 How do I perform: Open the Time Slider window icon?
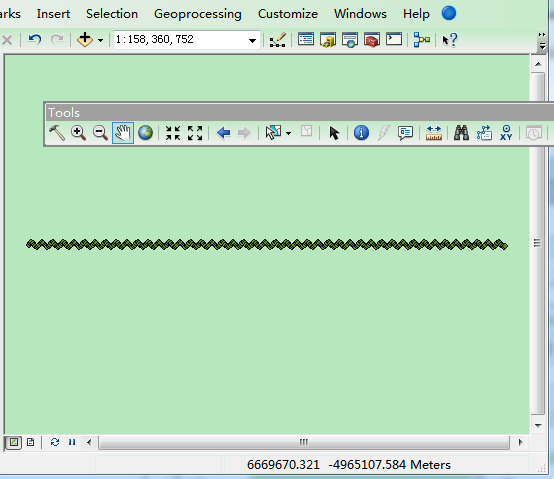pyautogui.click(x=534, y=133)
